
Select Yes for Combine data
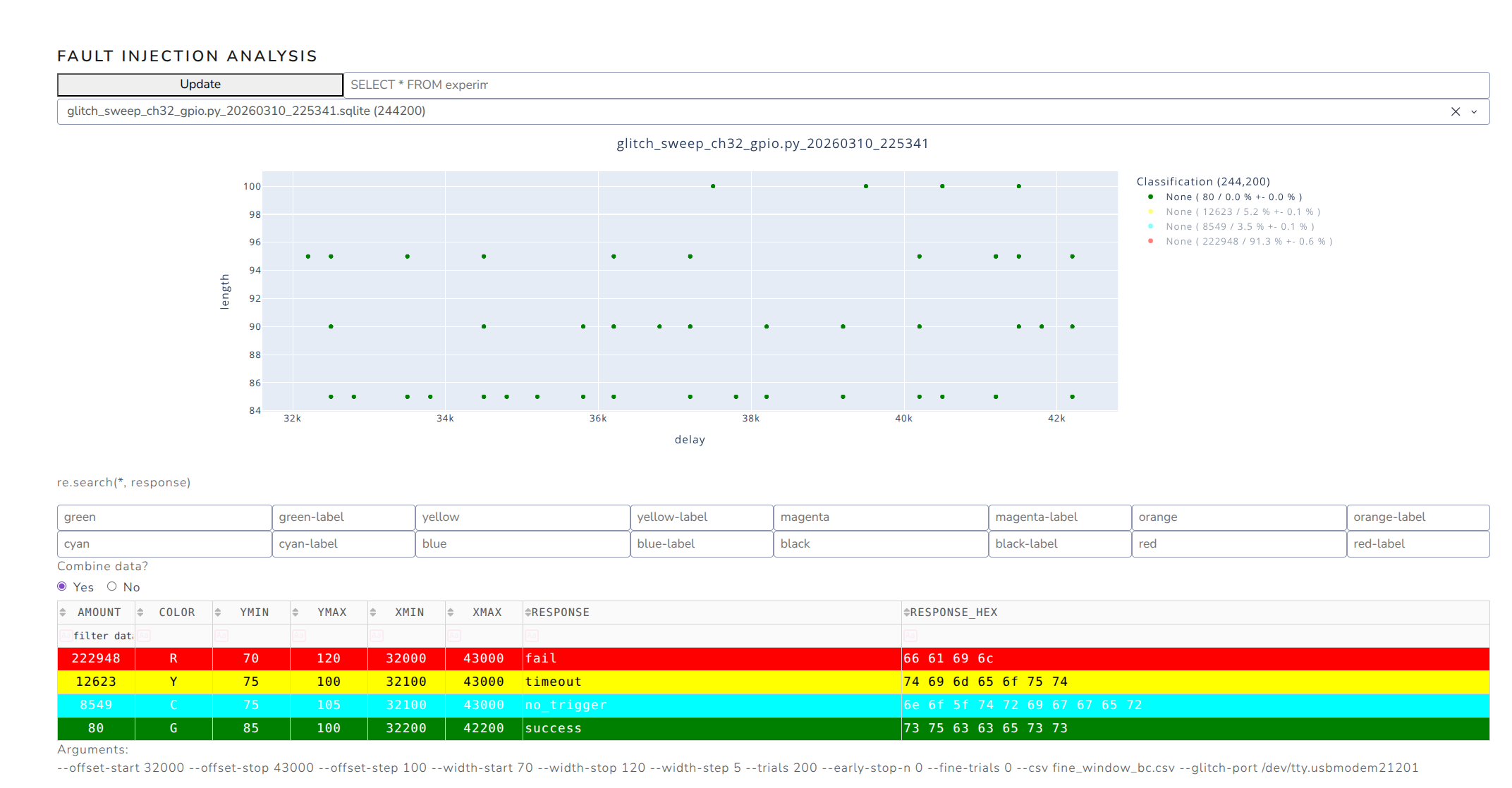[x=62, y=586]
